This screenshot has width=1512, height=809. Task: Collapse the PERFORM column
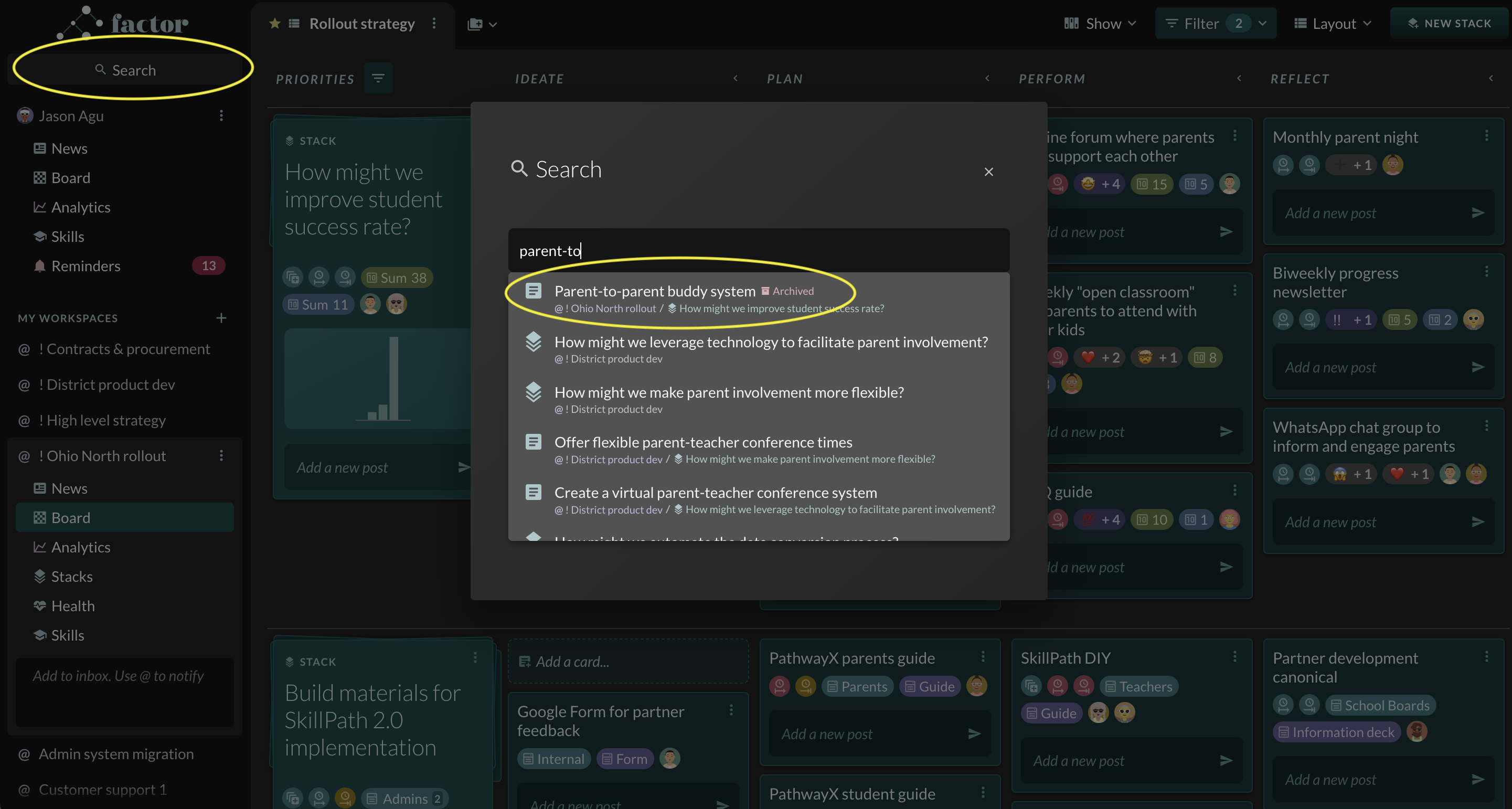click(x=1239, y=78)
